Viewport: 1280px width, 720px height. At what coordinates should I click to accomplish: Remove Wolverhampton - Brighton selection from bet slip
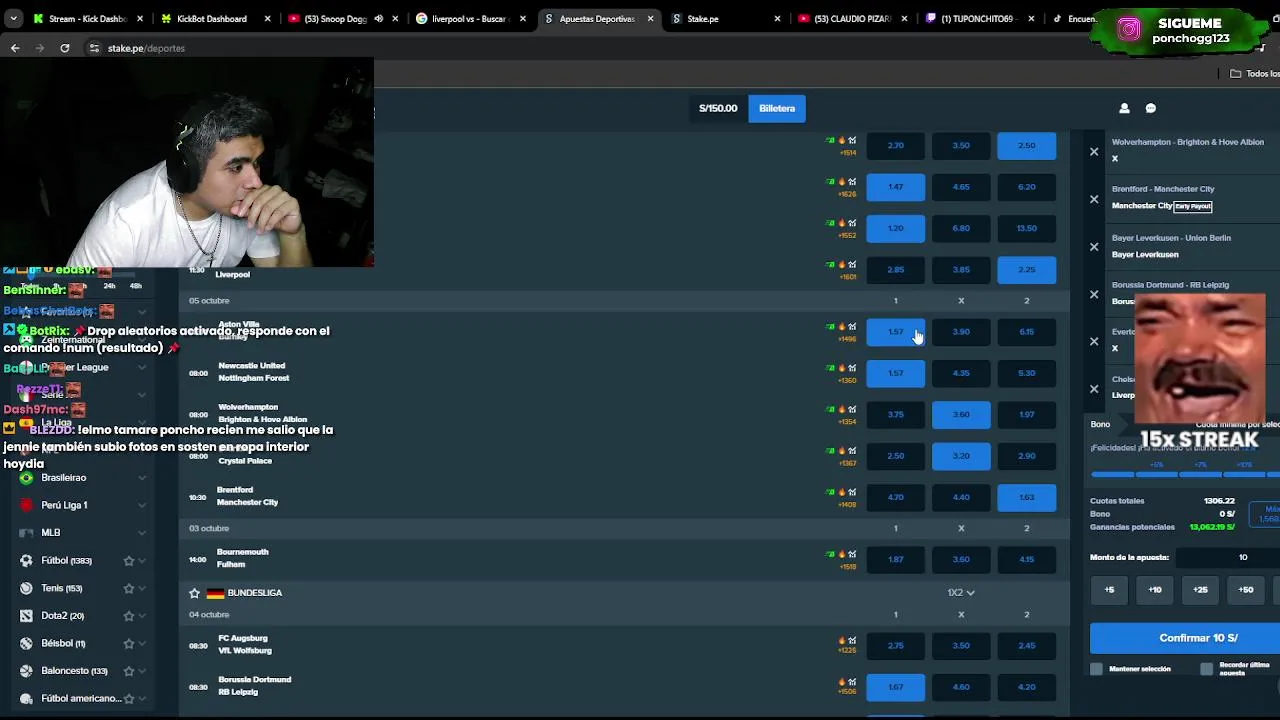1094,152
